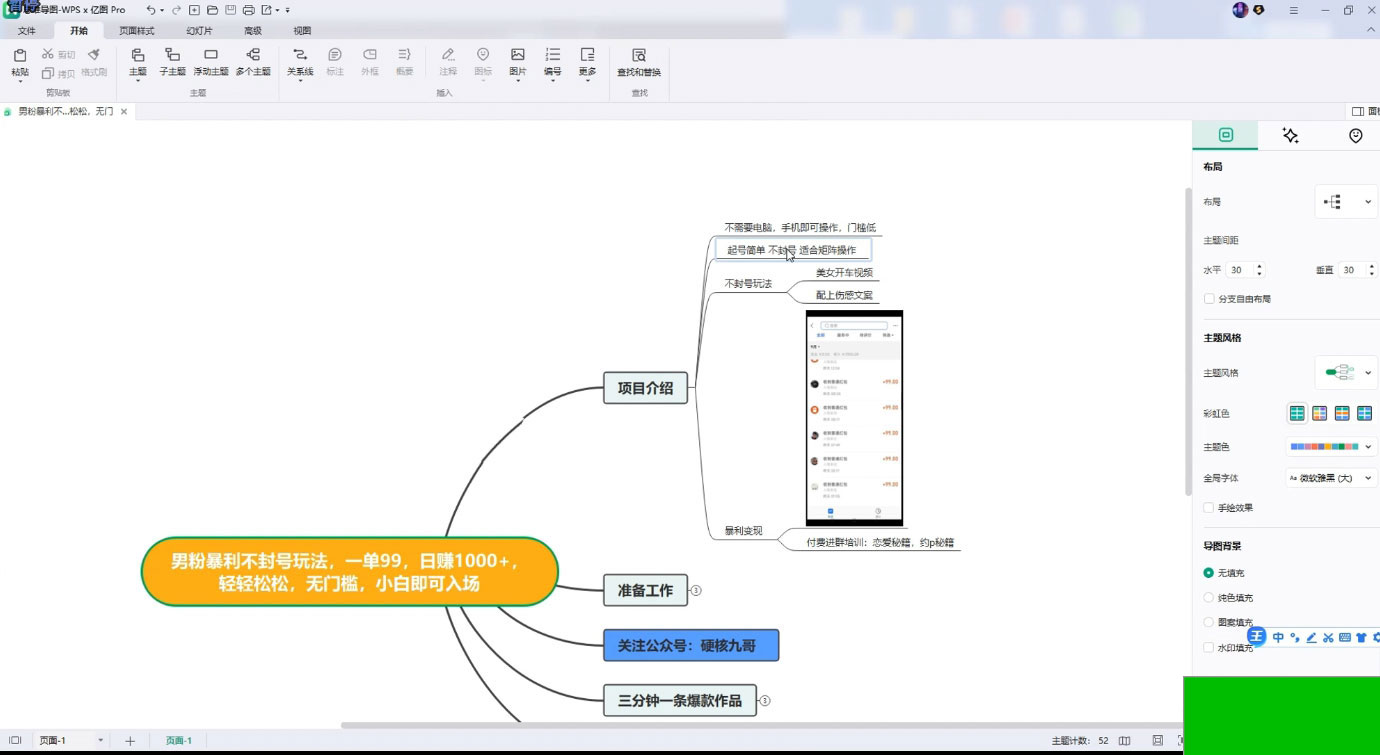Viewport: 1380px width, 755px height.
Task: Open the 主题色 theme color dropdown
Action: [x=1331, y=447]
